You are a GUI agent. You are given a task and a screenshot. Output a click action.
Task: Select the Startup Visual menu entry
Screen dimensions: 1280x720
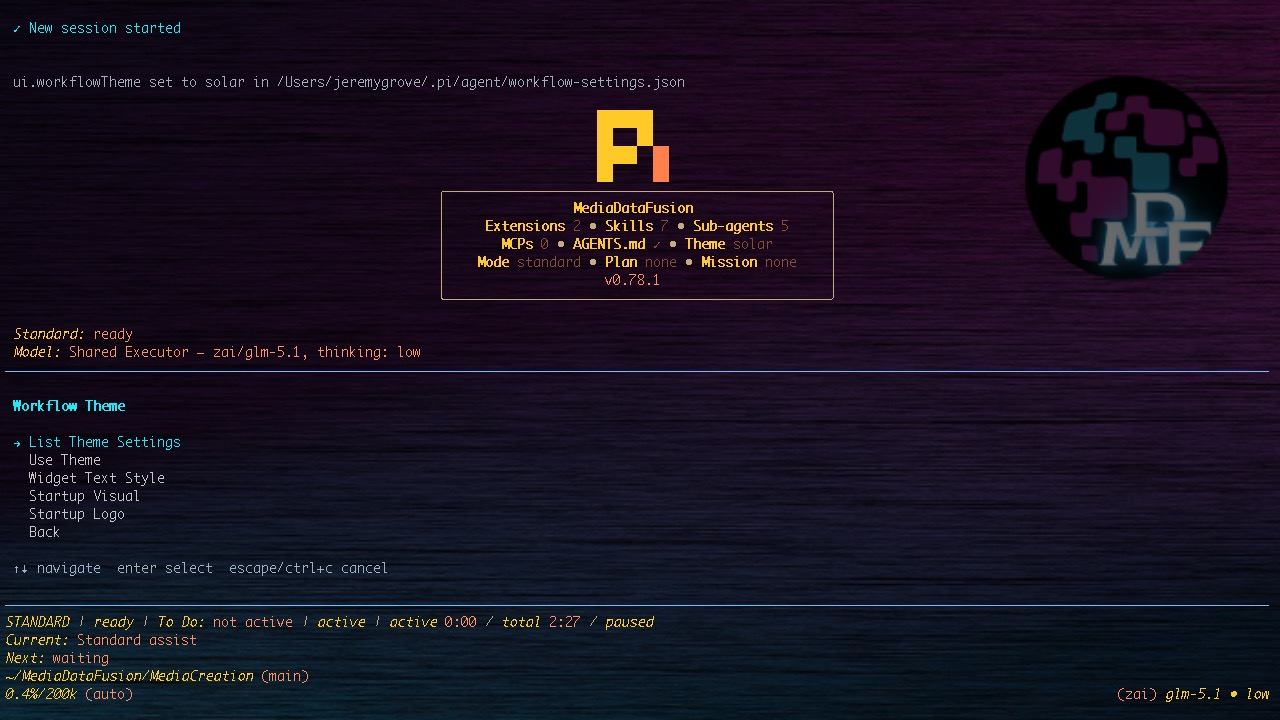(85, 496)
